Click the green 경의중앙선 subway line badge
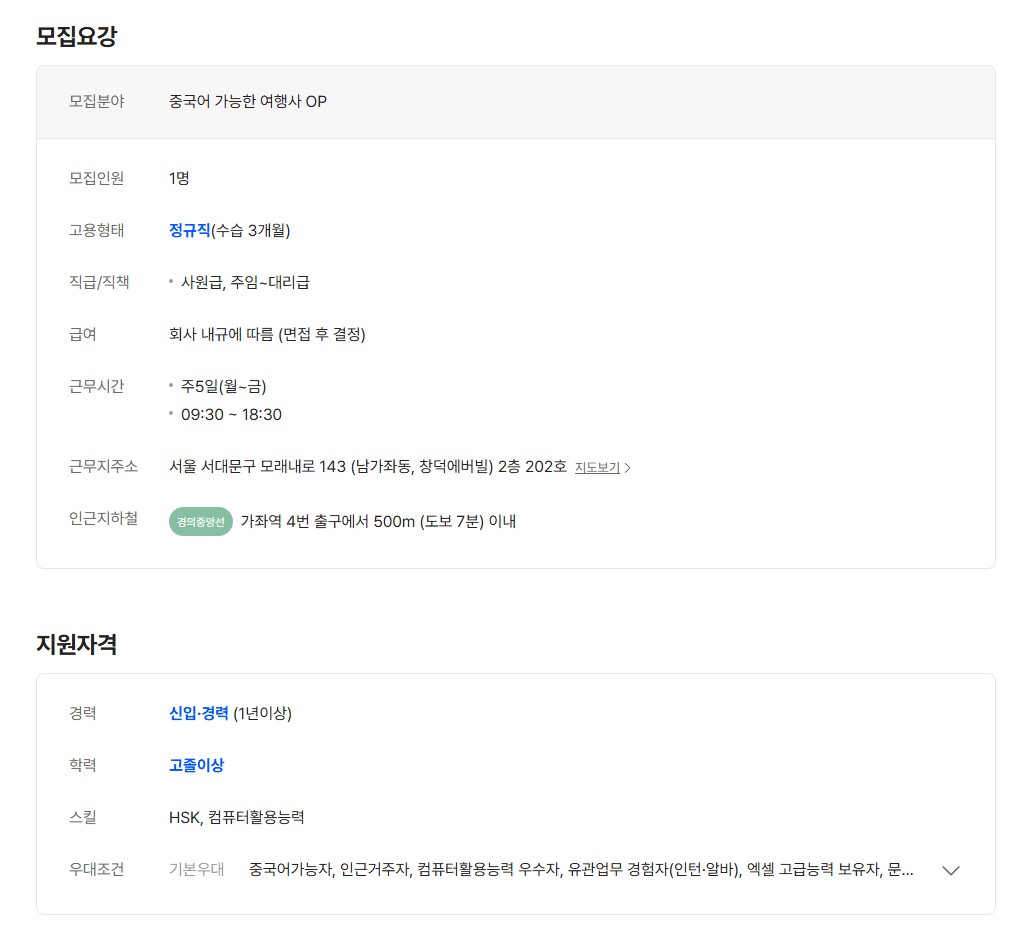Screen dimensions: 1029x936 tap(201, 521)
